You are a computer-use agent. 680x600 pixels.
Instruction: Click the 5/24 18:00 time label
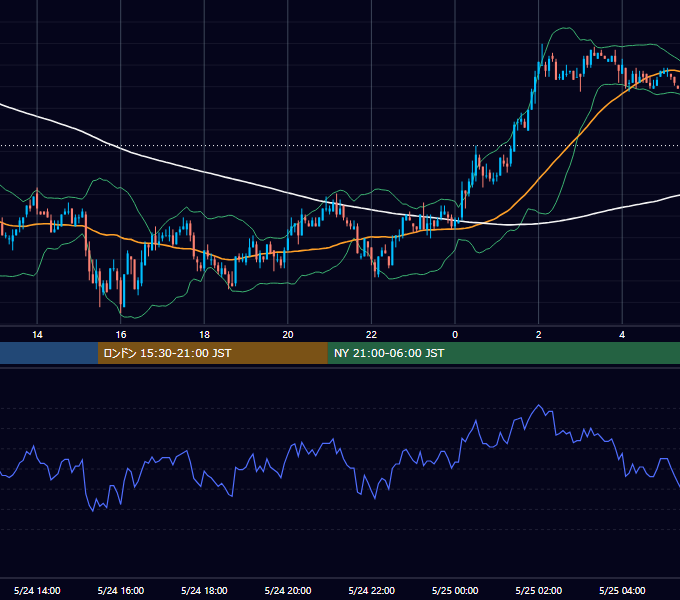tap(204, 590)
